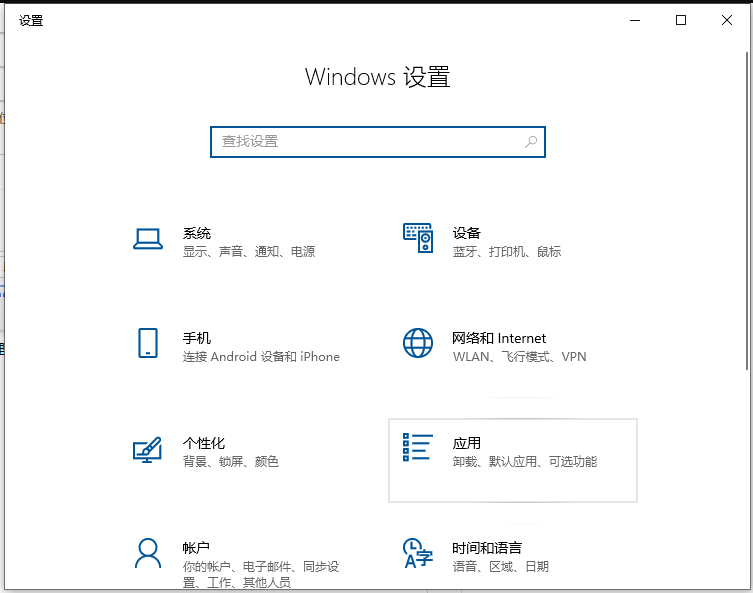Screen dimensions: 753x593
Task: Open the 网络和 Internet globe icon
Action: [418, 343]
